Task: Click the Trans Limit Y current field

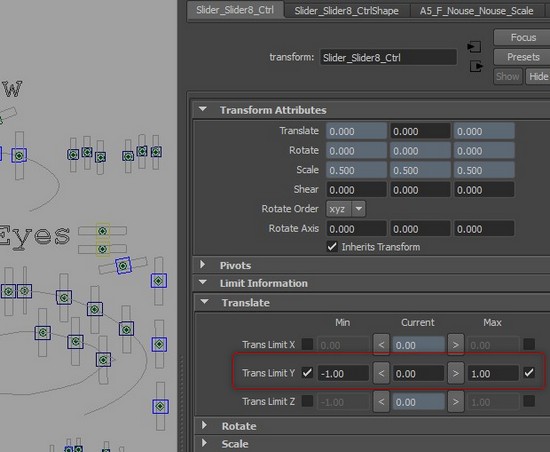Action: point(418,374)
